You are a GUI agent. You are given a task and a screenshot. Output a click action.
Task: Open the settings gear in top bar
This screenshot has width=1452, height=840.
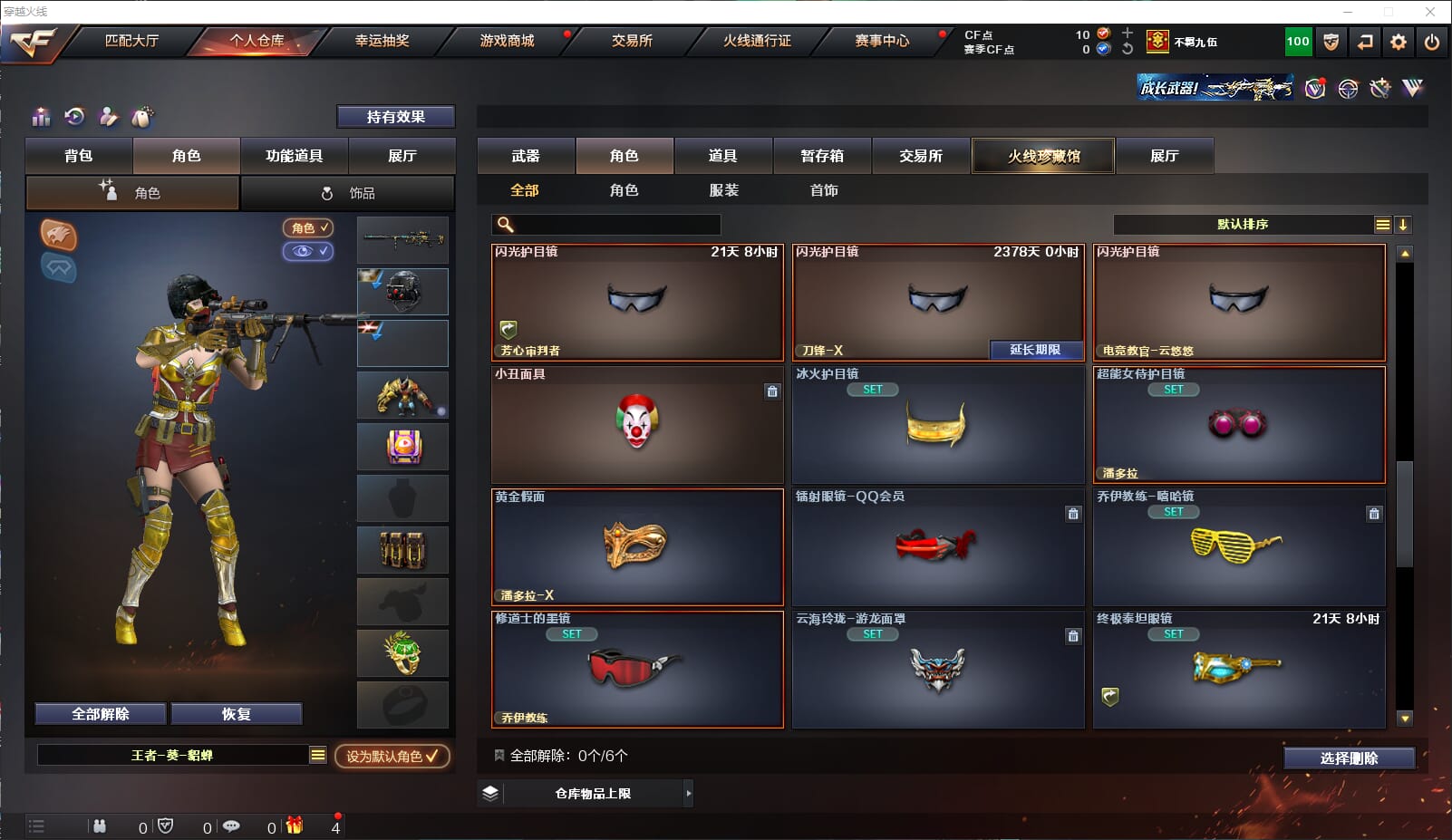click(1399, 42)
